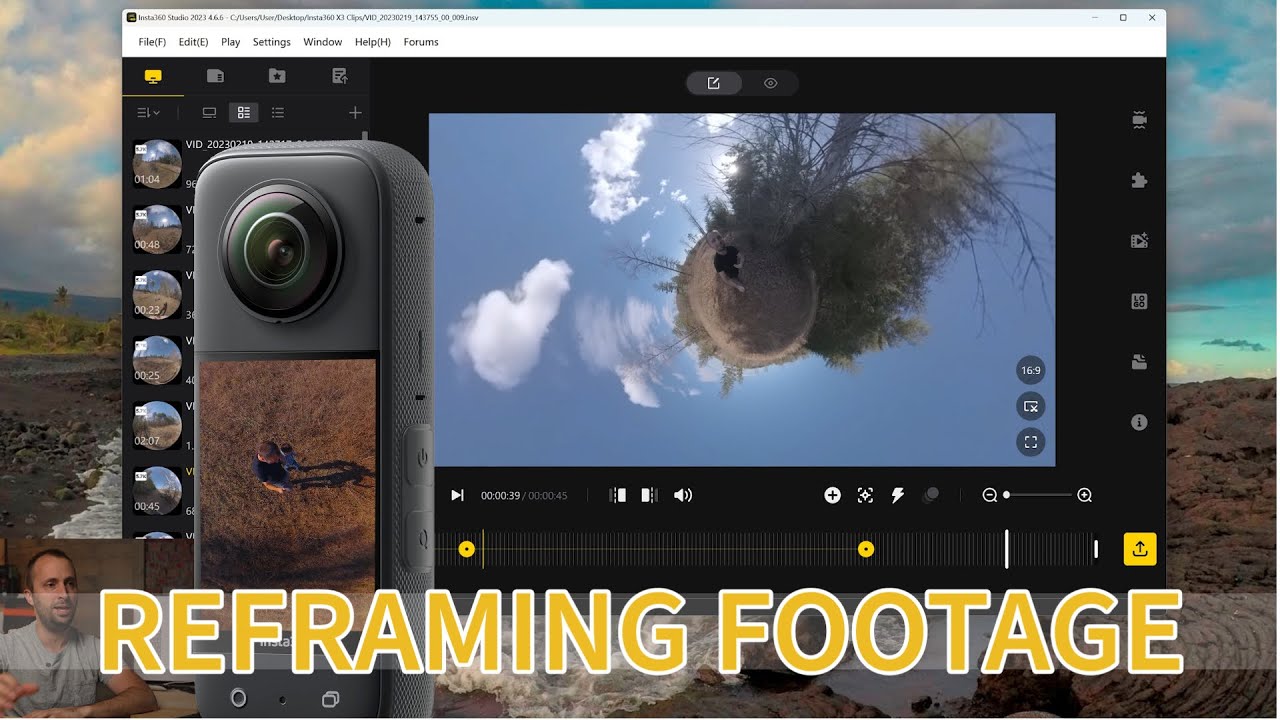
Task: Select the 00:25 video thumbnail
Action: pos(157,360)
